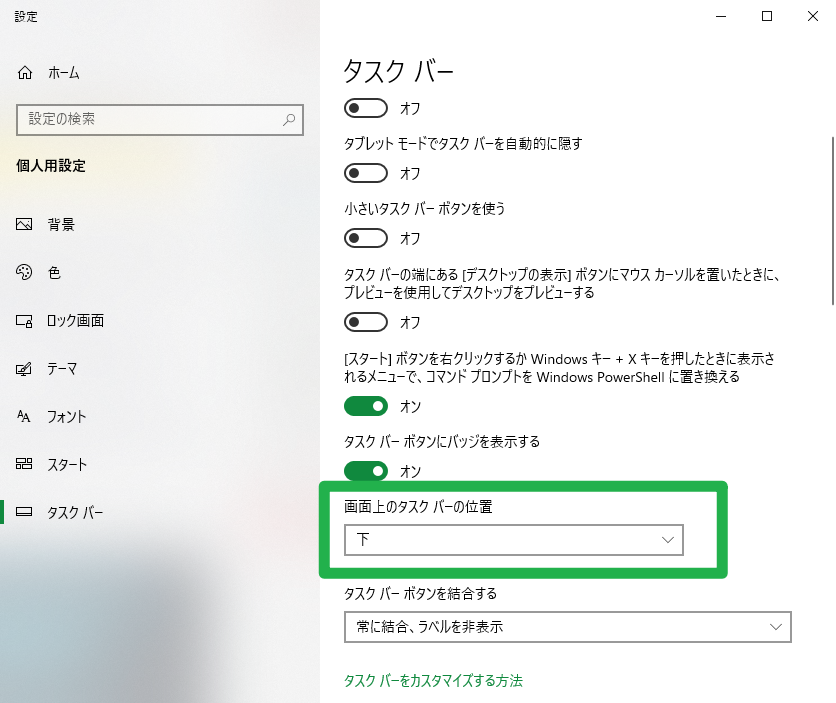Toggle タブレット モードでタスク バーを自動的に隠す switch
This screenshot has width=836, height=703.
[366, 173]
